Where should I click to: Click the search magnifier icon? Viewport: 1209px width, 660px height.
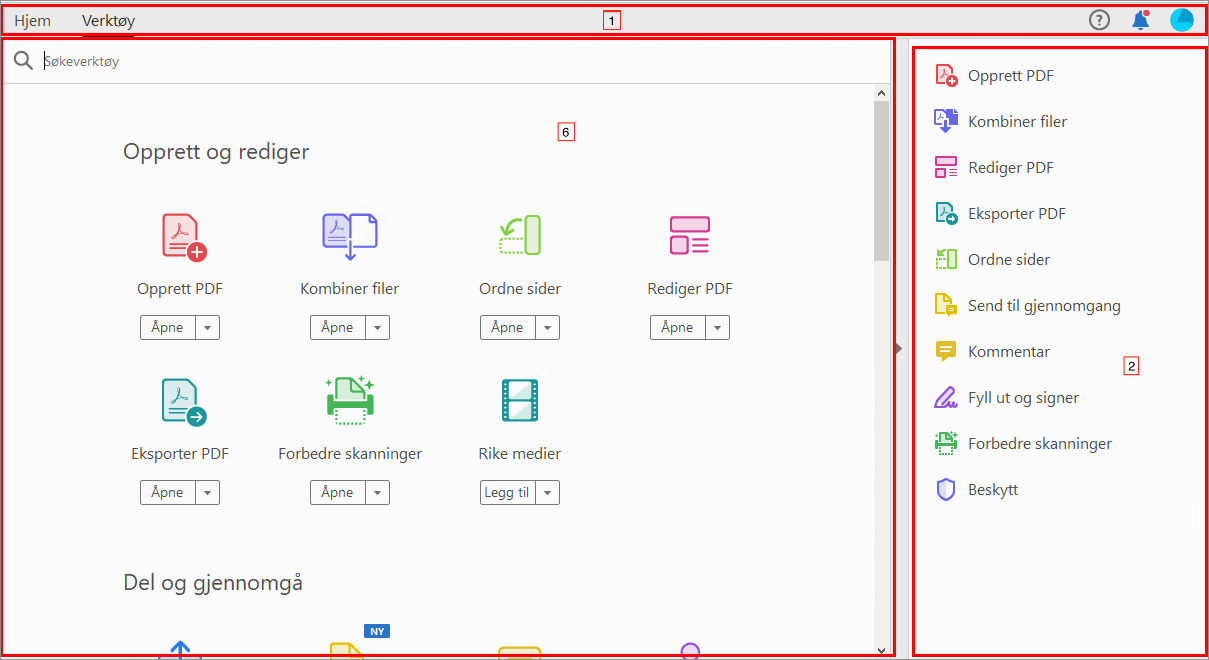[23, 61]
